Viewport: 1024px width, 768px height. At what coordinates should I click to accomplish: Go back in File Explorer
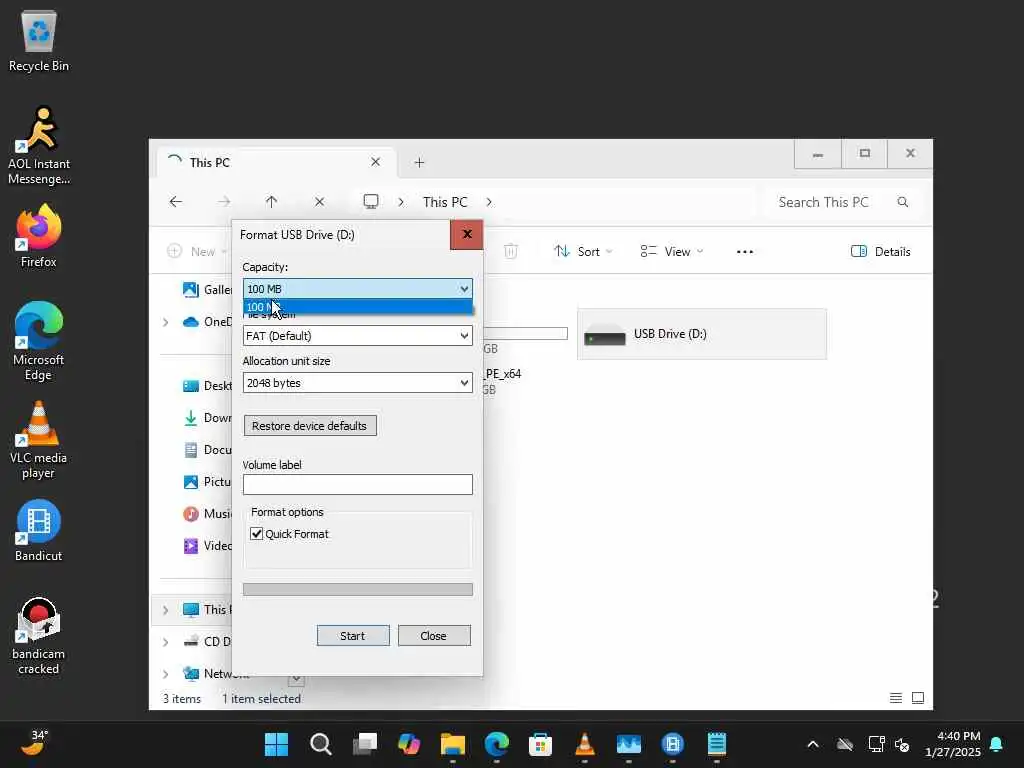pyautogui.click(x=176, y=202)
